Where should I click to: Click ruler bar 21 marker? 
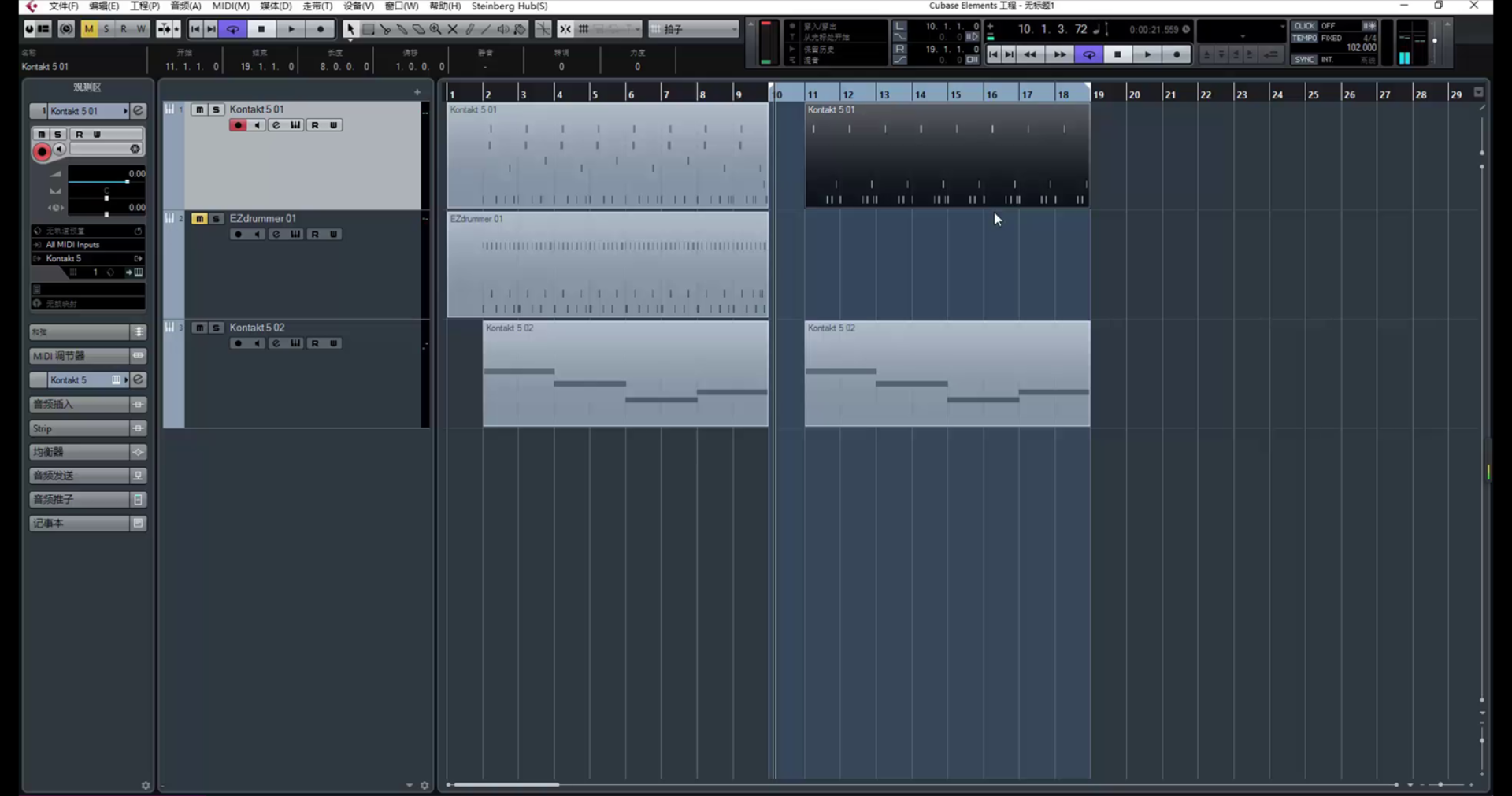point(1170,94)
